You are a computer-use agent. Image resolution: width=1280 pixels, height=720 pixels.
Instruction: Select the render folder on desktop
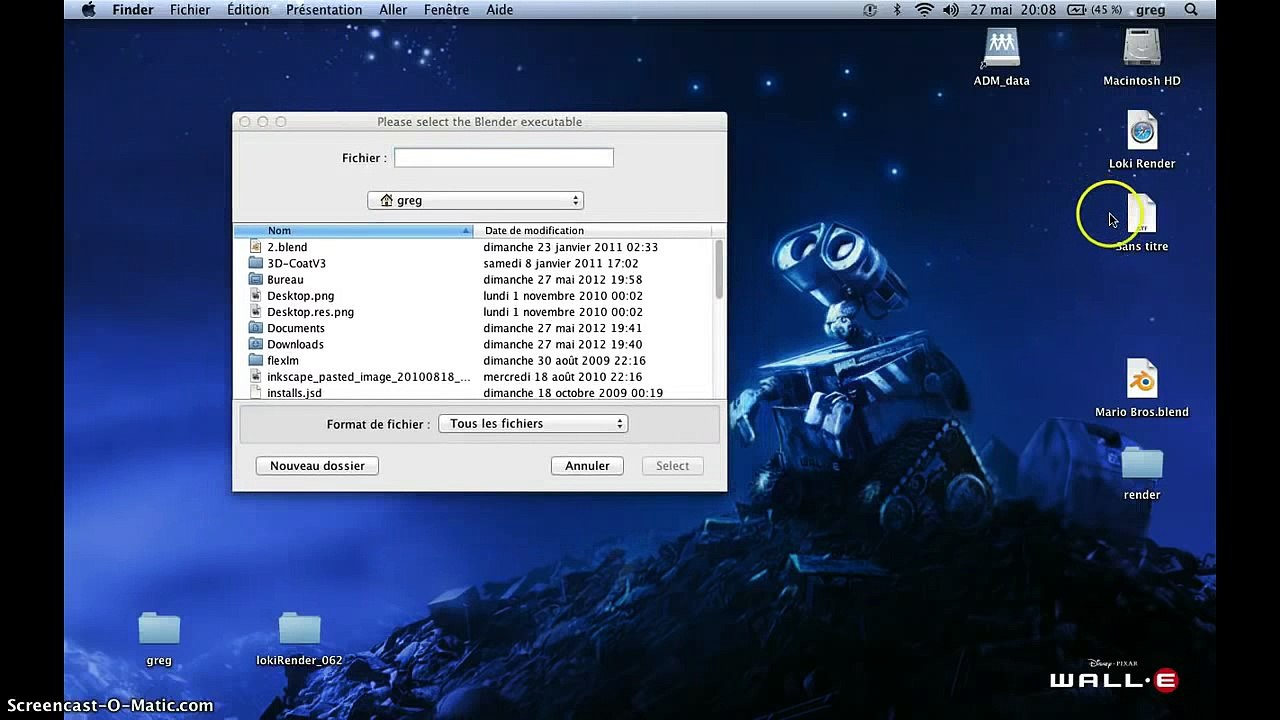[x=1141, y=465]
